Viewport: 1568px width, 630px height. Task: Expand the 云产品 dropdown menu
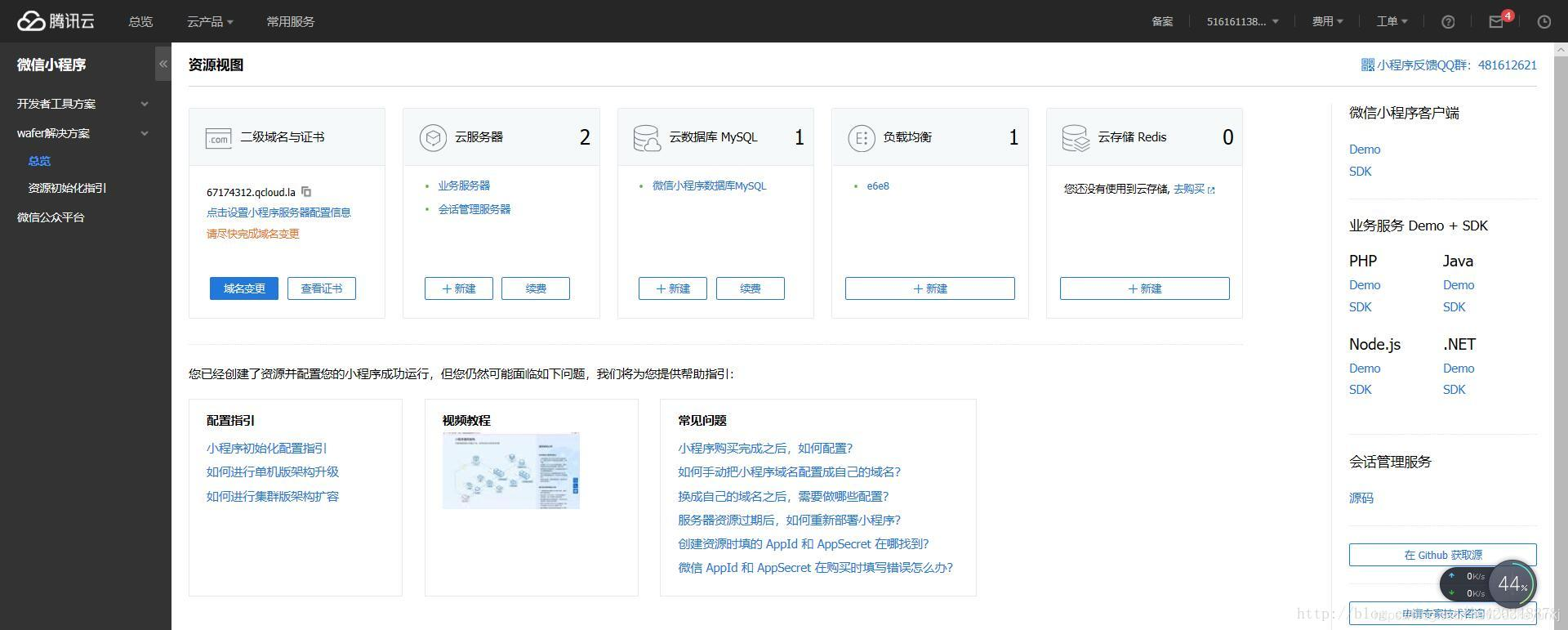(x=210, y=22)
